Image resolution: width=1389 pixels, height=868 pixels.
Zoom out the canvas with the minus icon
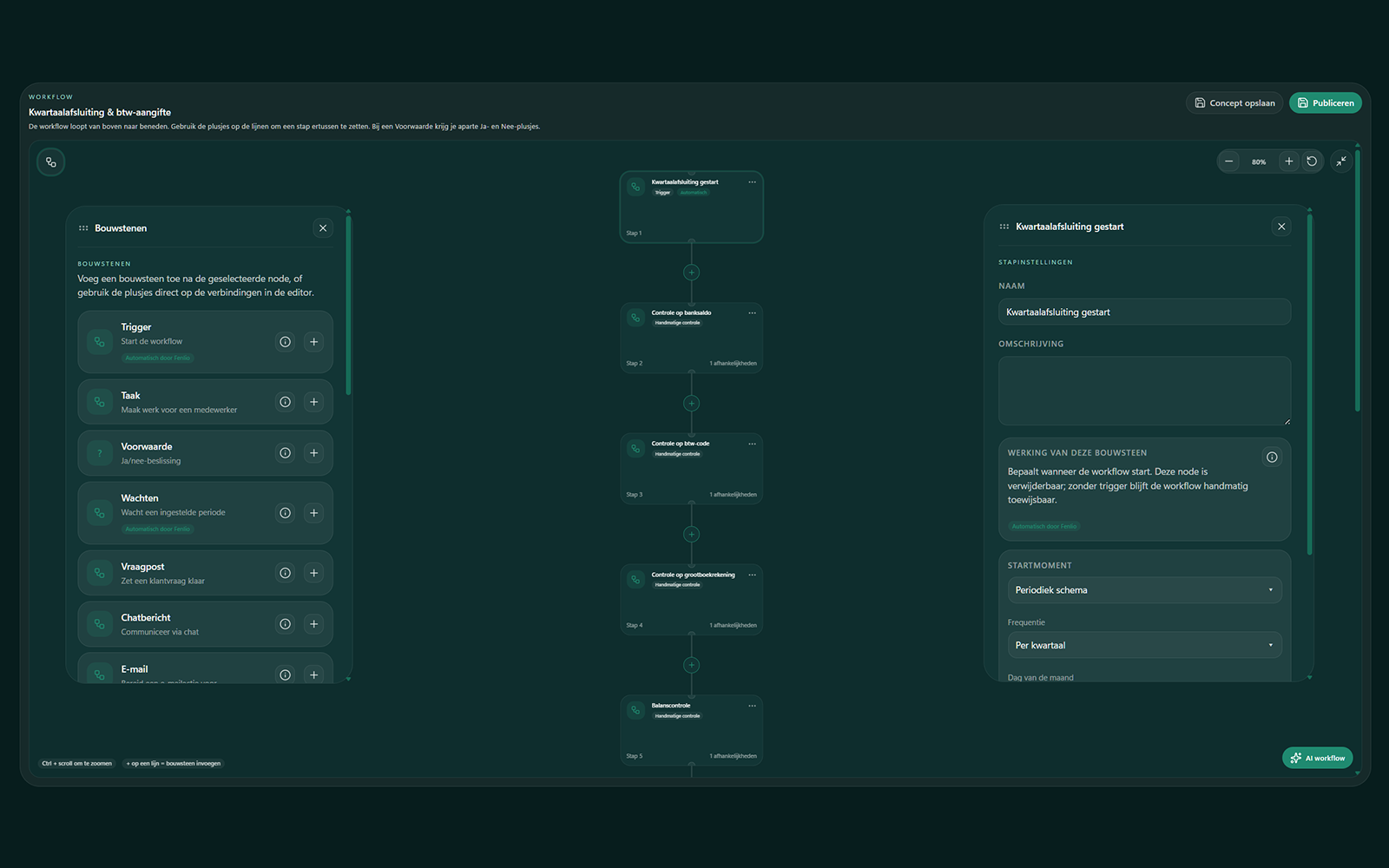click(1228, 161)
